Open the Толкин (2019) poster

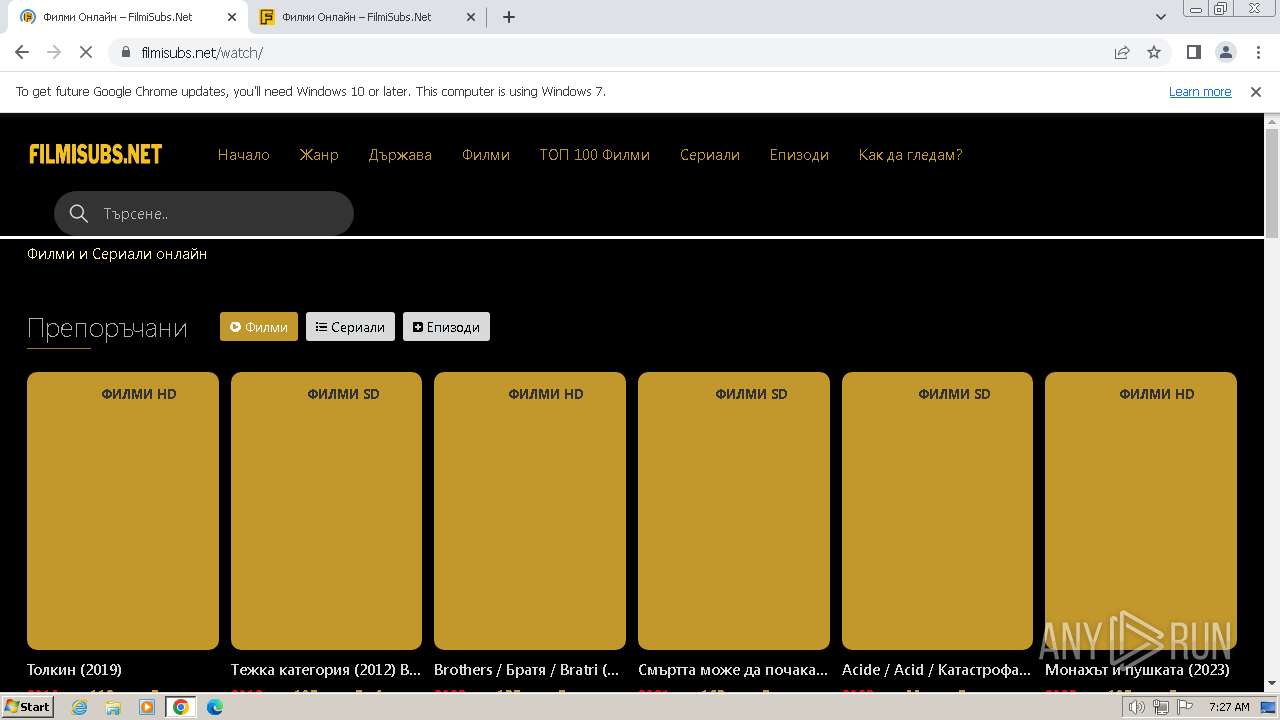point(123,511)
